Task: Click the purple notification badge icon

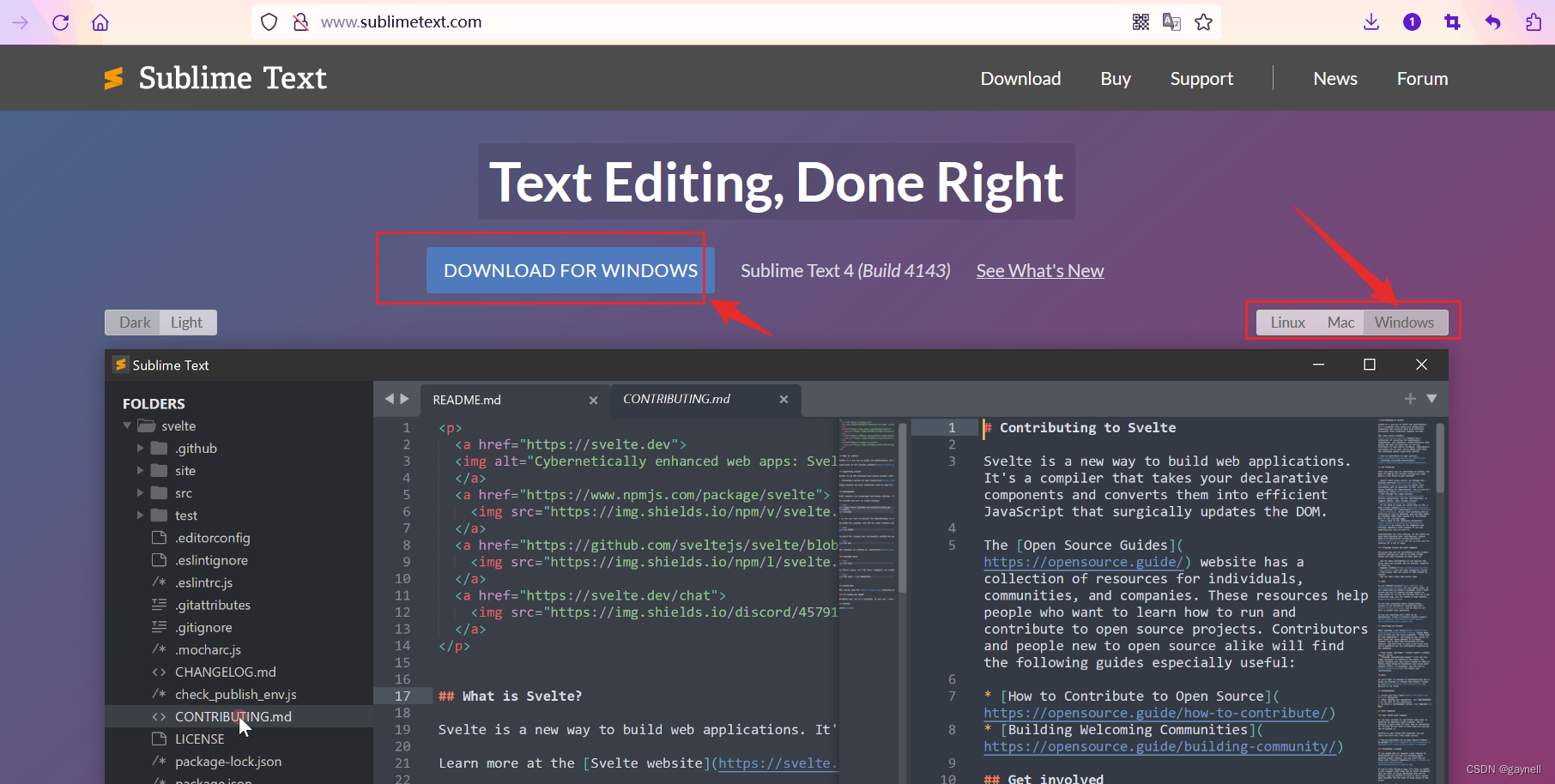Action: click(x=1412, y=22)
